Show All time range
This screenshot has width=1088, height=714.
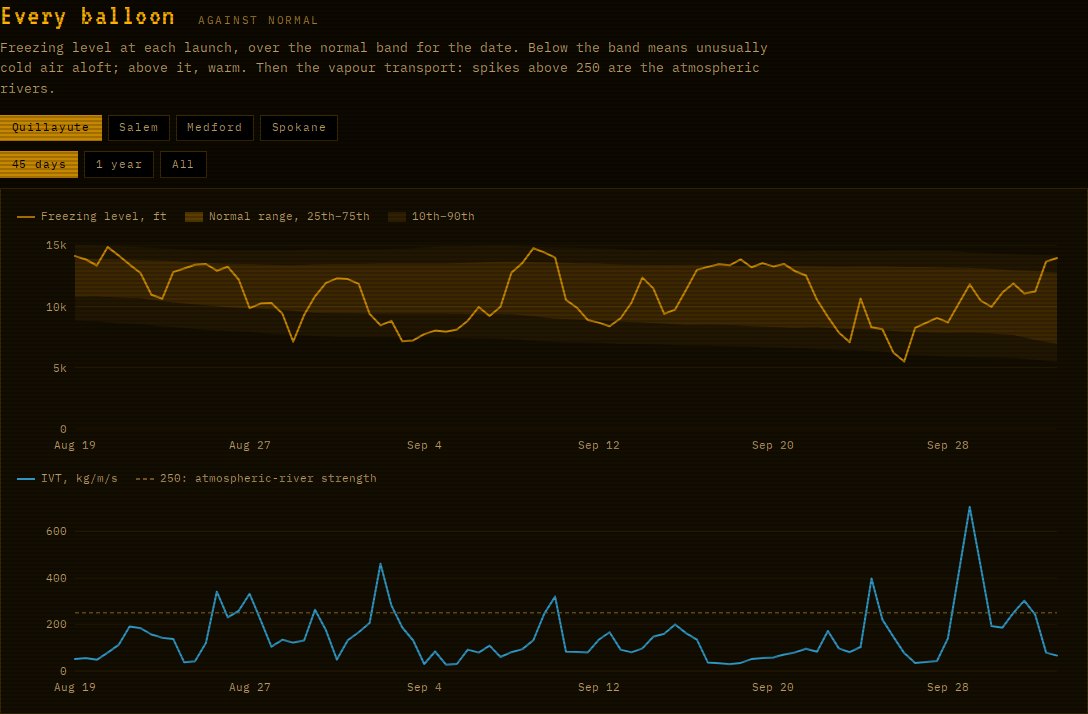pyautogui.click(x=183, y=164)
